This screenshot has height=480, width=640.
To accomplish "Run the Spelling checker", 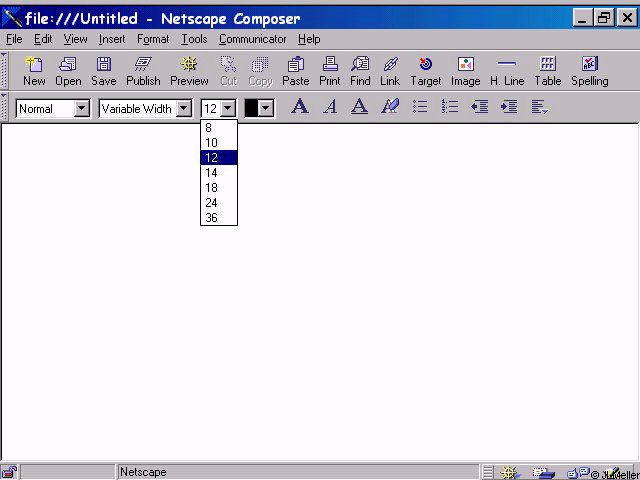I will pyautogui.click(x=590, y=71).
